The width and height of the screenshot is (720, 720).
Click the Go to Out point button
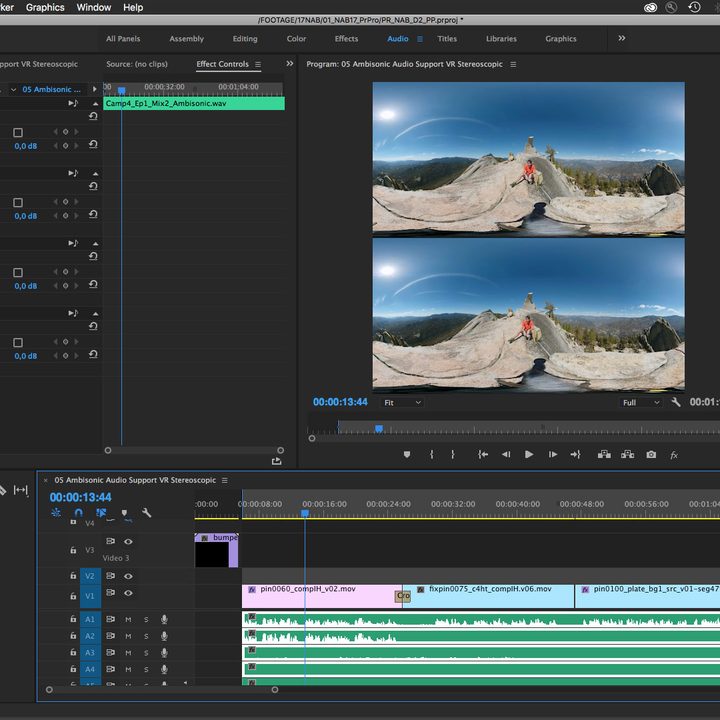pos(575,455)
